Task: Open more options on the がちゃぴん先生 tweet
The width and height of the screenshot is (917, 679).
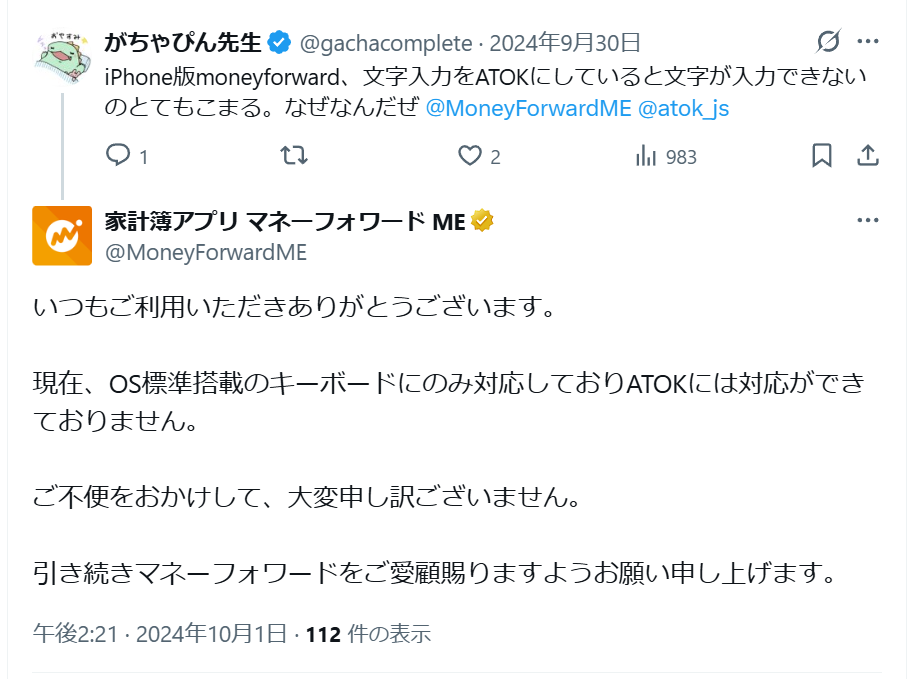Action: coord(868,42)
